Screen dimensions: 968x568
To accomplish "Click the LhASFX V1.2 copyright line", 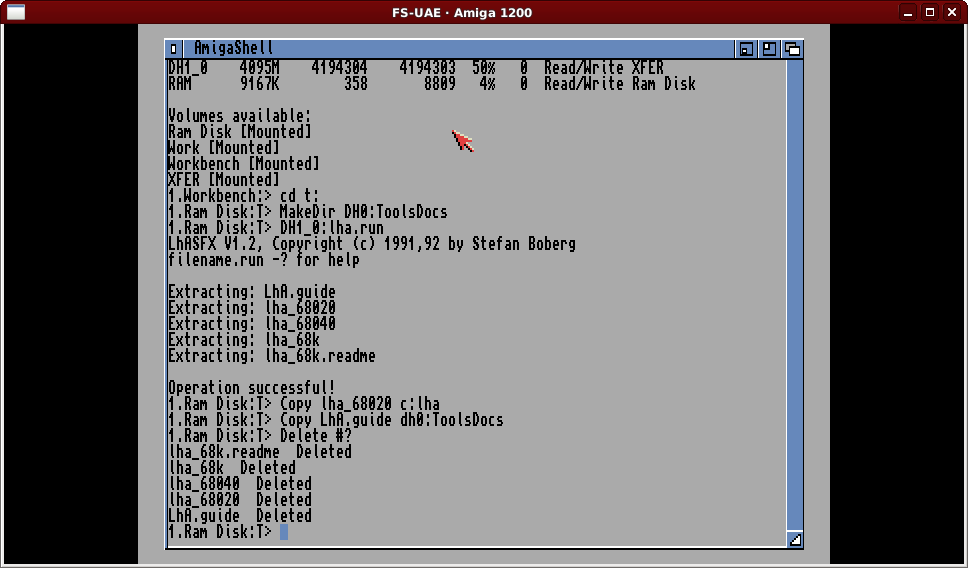I will click(x=372, y=244).
